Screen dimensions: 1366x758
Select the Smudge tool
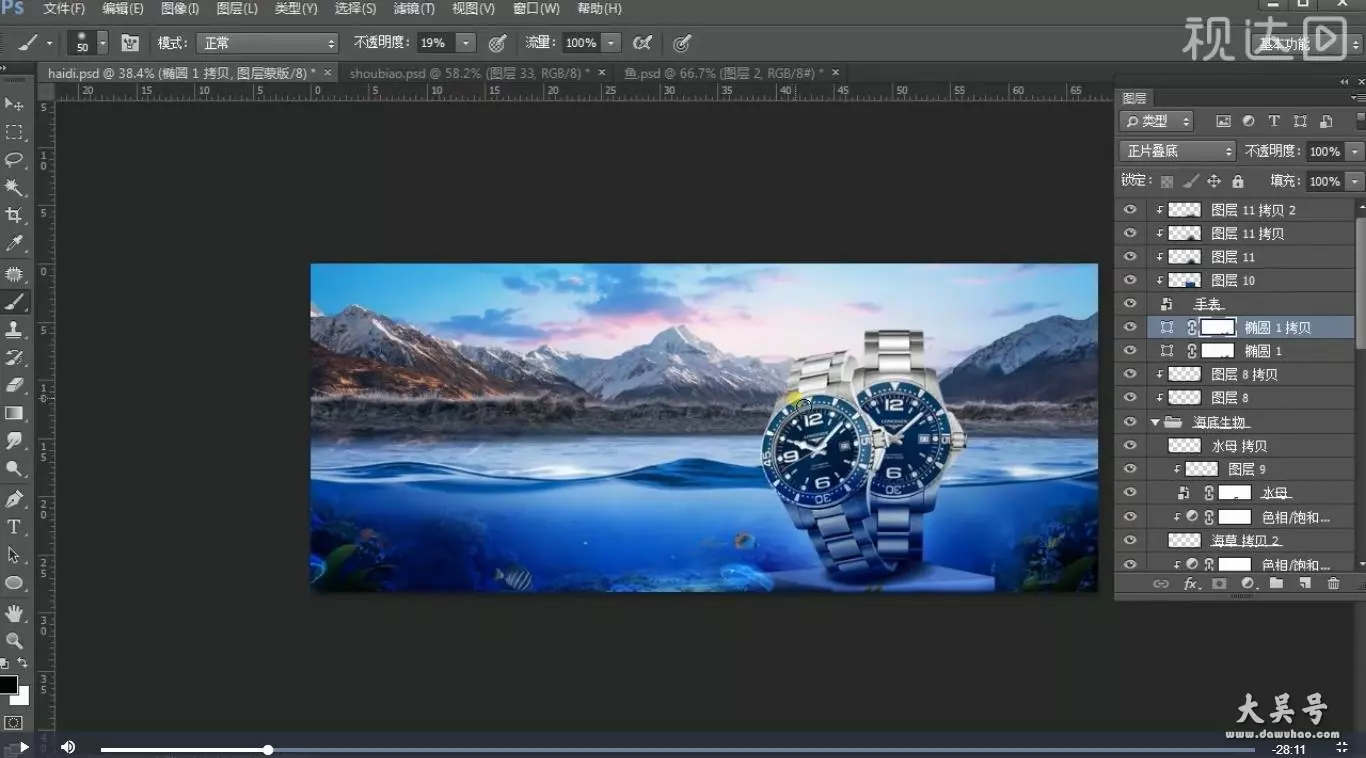tap(14, 441)
